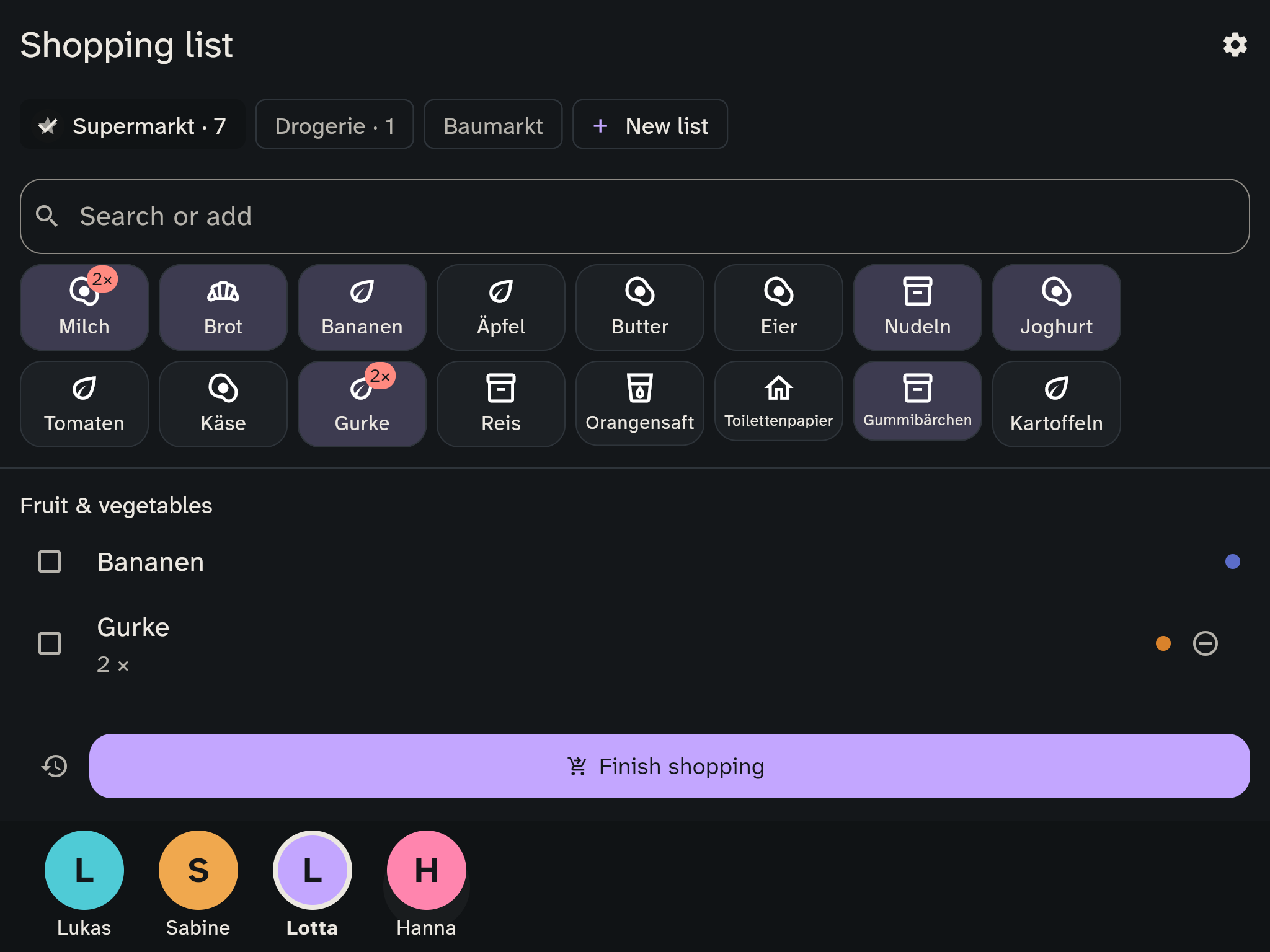
Task: Decrease Gurke quantity with minus icon
Action: point(1206,643)
